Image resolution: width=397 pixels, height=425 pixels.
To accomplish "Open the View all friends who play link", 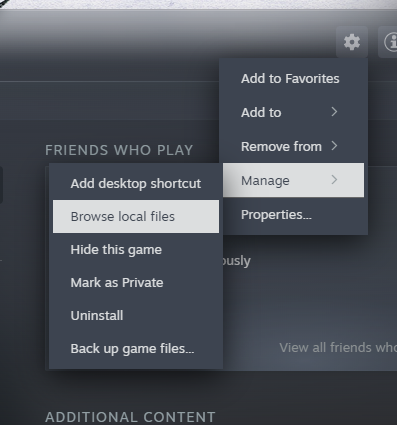I will (338, 348).
